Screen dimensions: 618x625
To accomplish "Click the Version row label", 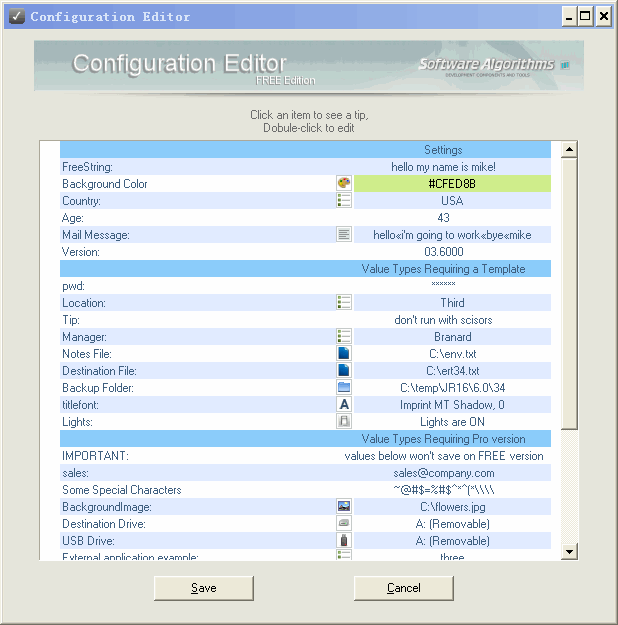I will pyautogui.click(x=81, y=252).
